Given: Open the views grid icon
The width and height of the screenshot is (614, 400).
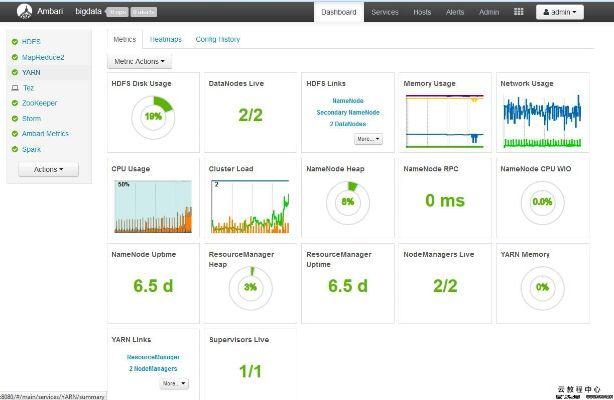Looking at the screenshot, I should pyautogui.click(x=518, y=12).
